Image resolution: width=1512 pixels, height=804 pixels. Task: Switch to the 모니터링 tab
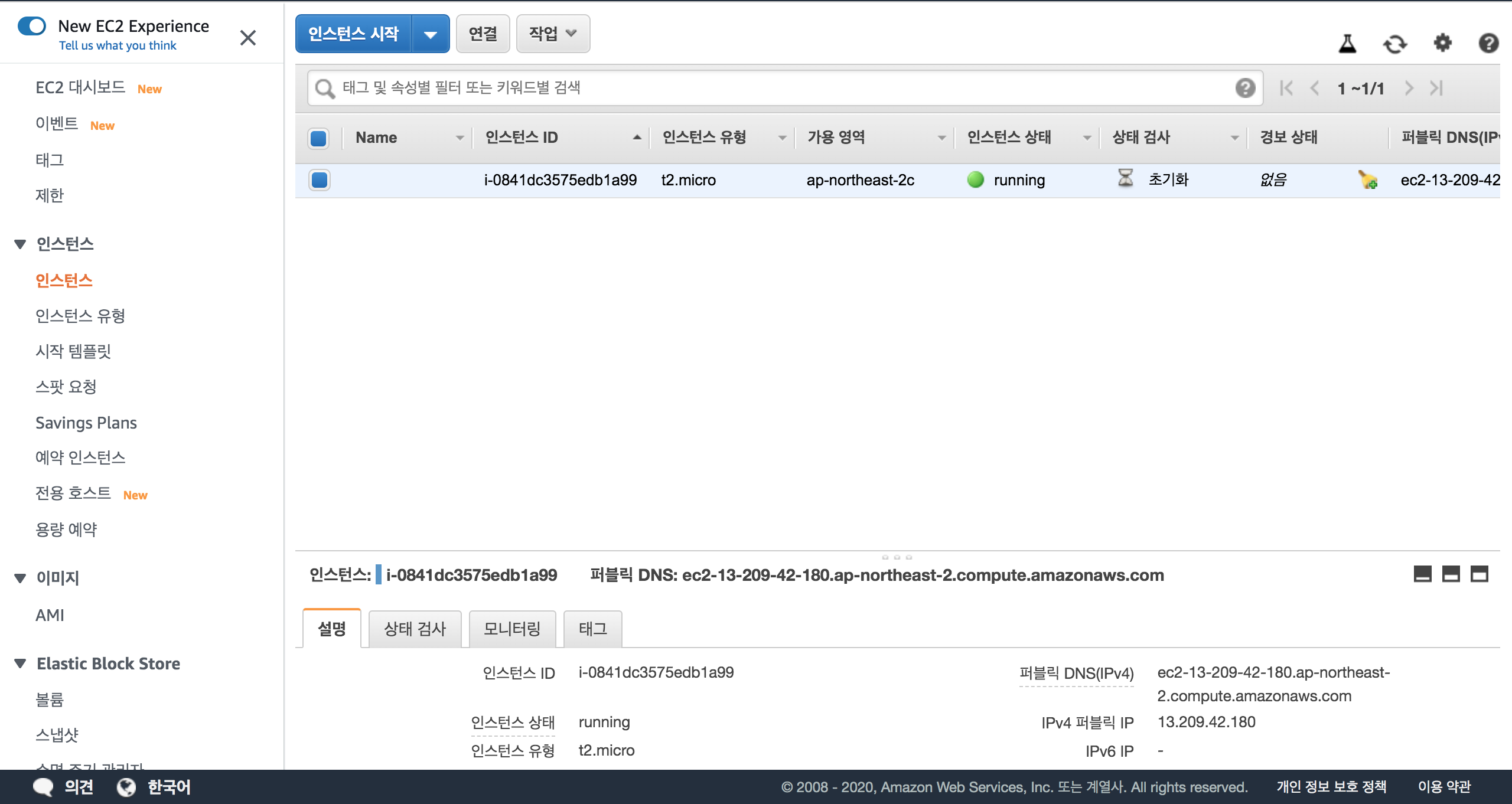[x=512, y=629]
